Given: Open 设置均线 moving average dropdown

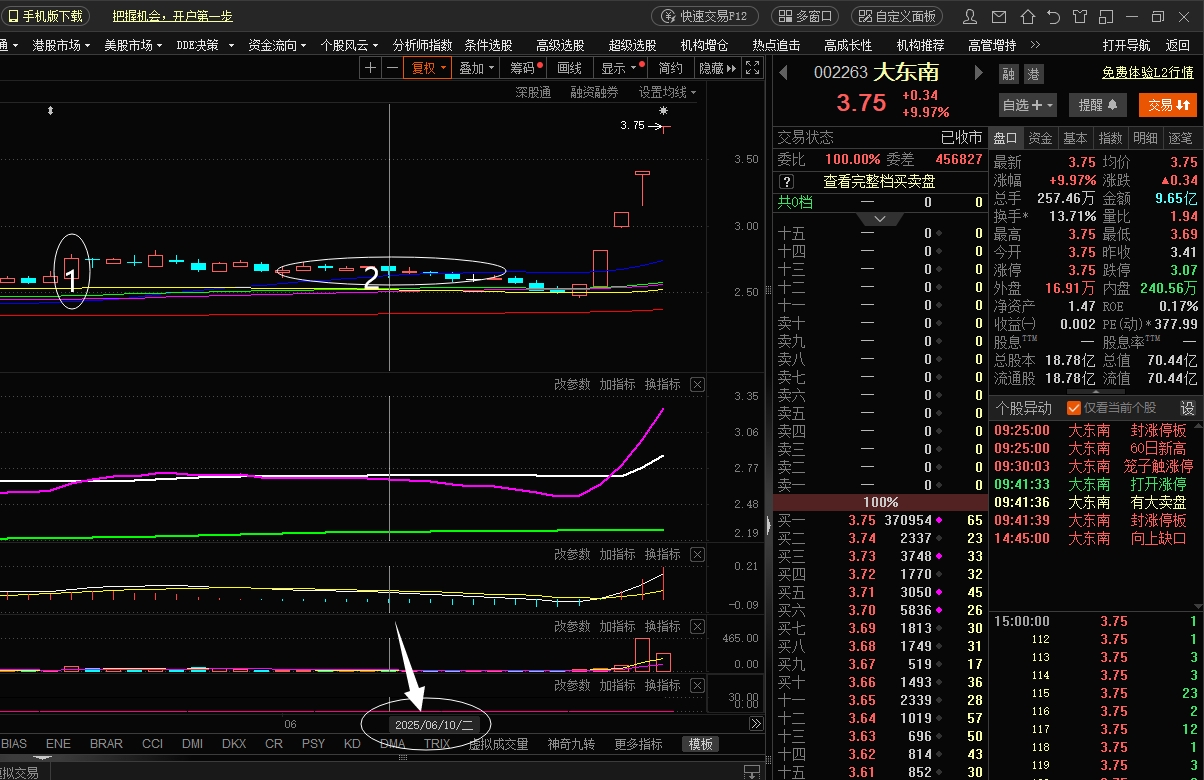Looking at the screenshot, I should 668,92.
